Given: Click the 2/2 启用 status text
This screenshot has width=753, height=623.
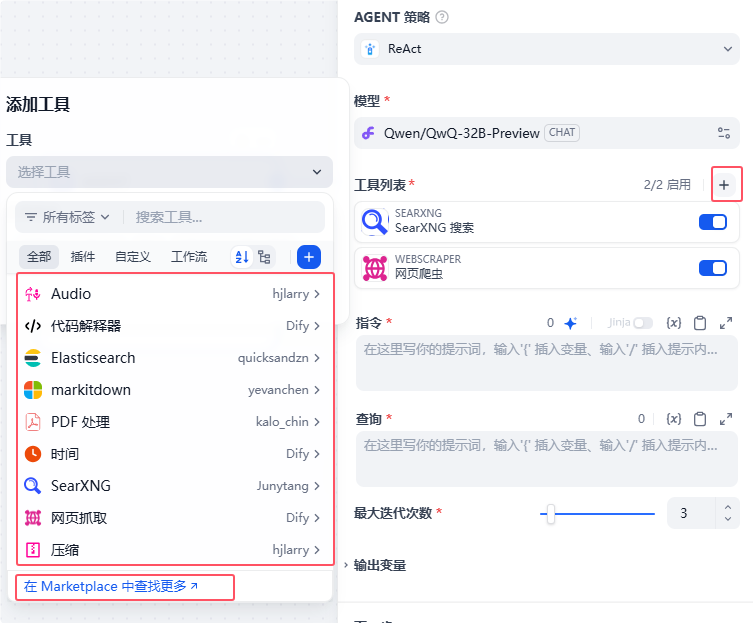Looking at the screenshot, I should coord(667,184).
